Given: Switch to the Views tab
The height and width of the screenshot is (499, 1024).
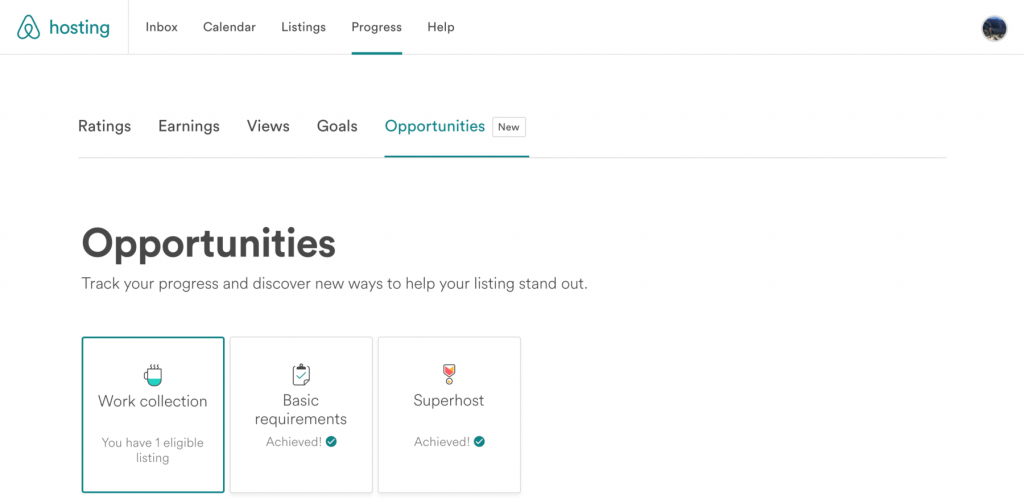Looking at the screenshot, I should pyautogui.click(x=268, y=126).
